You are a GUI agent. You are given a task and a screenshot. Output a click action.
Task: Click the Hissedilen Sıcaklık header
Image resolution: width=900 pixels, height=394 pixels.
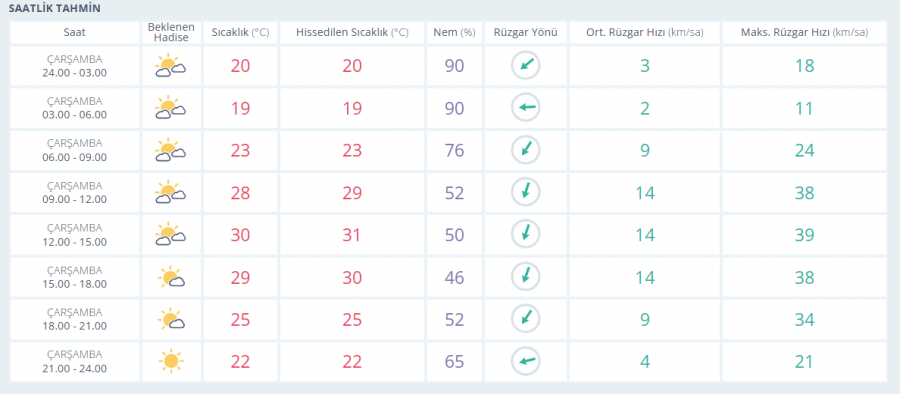(x=352, y=33)
